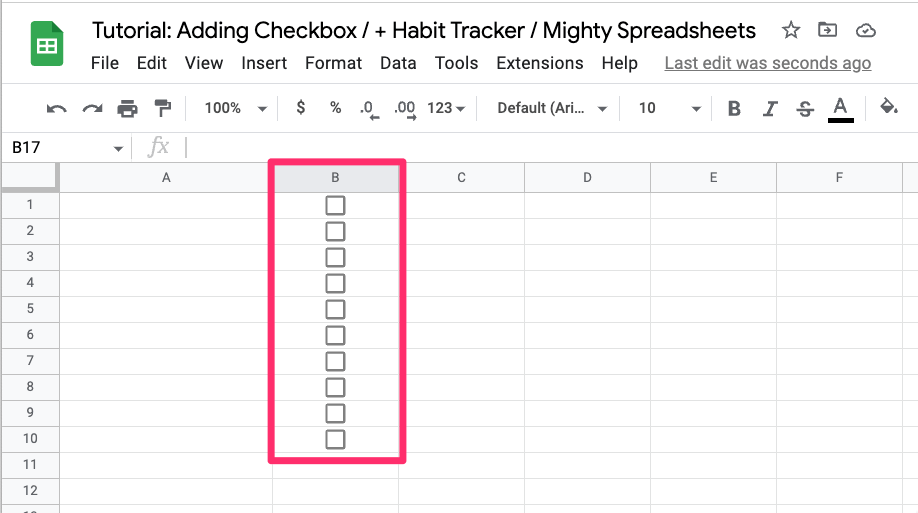The width and height of the screenshot is (918, 513).
Task: Tick the checkbox in cell B10
Action: (335, 439)
